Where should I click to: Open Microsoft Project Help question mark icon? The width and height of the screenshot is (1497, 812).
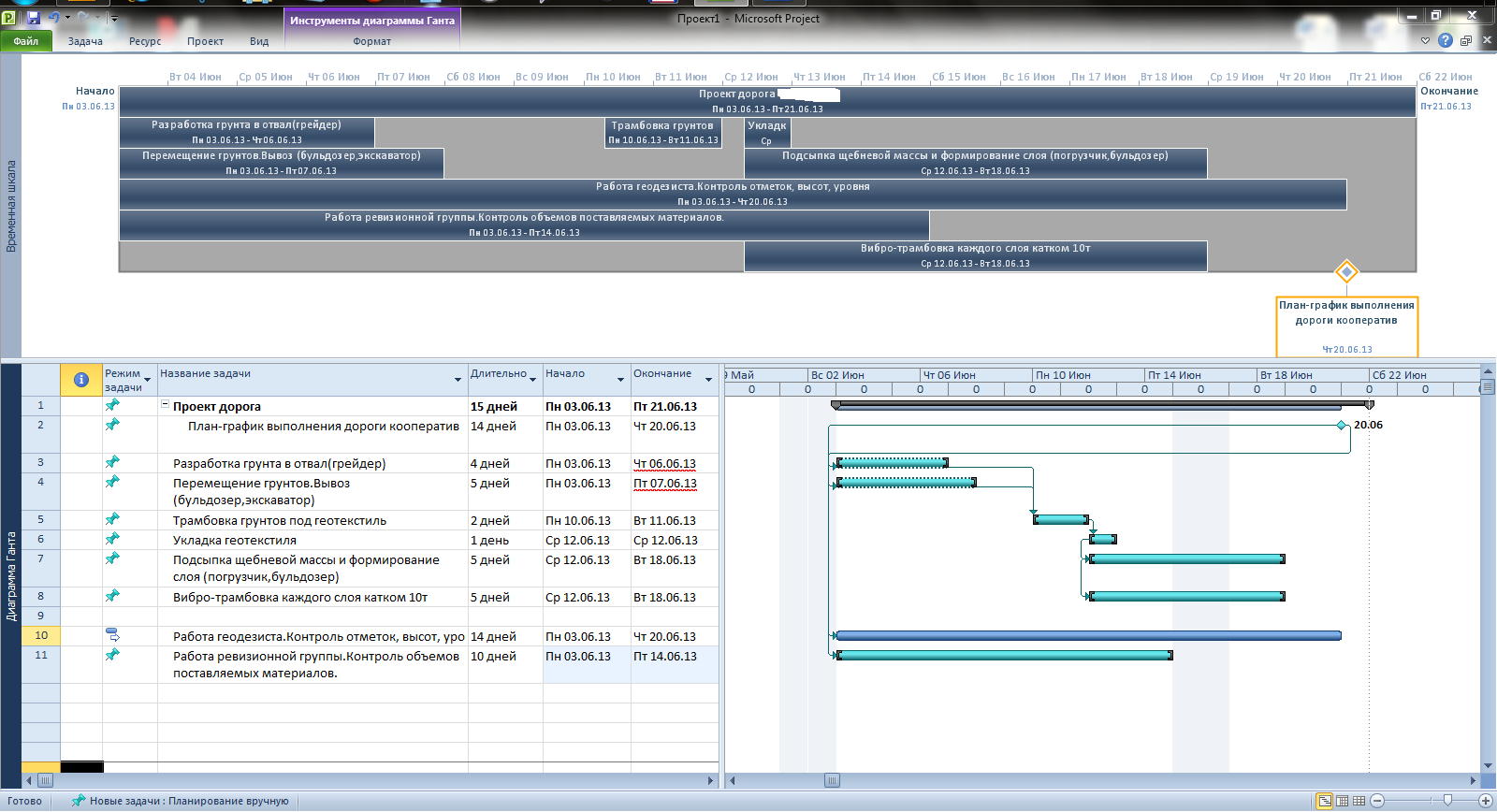tap(1446, 40)
